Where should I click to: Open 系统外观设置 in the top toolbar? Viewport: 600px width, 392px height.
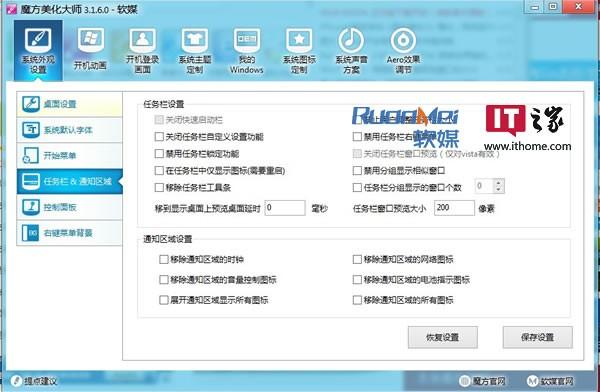click(38, 50)
